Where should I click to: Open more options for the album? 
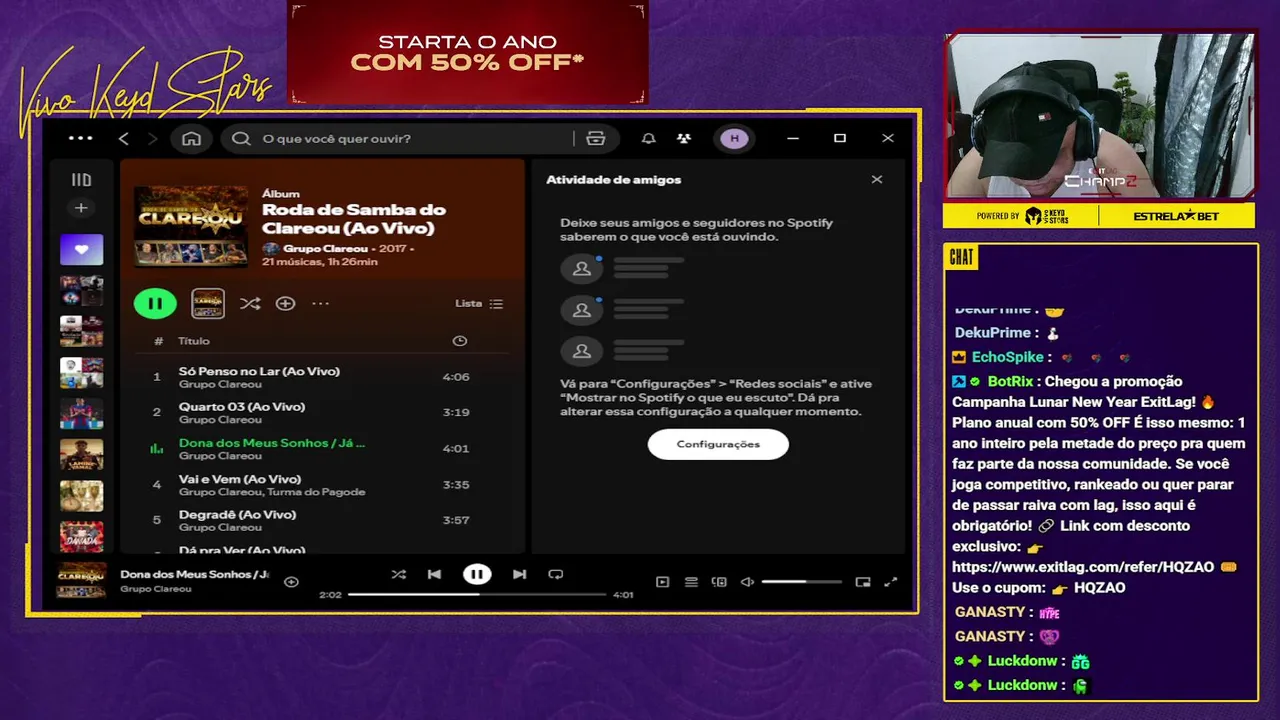pos(320,303)
